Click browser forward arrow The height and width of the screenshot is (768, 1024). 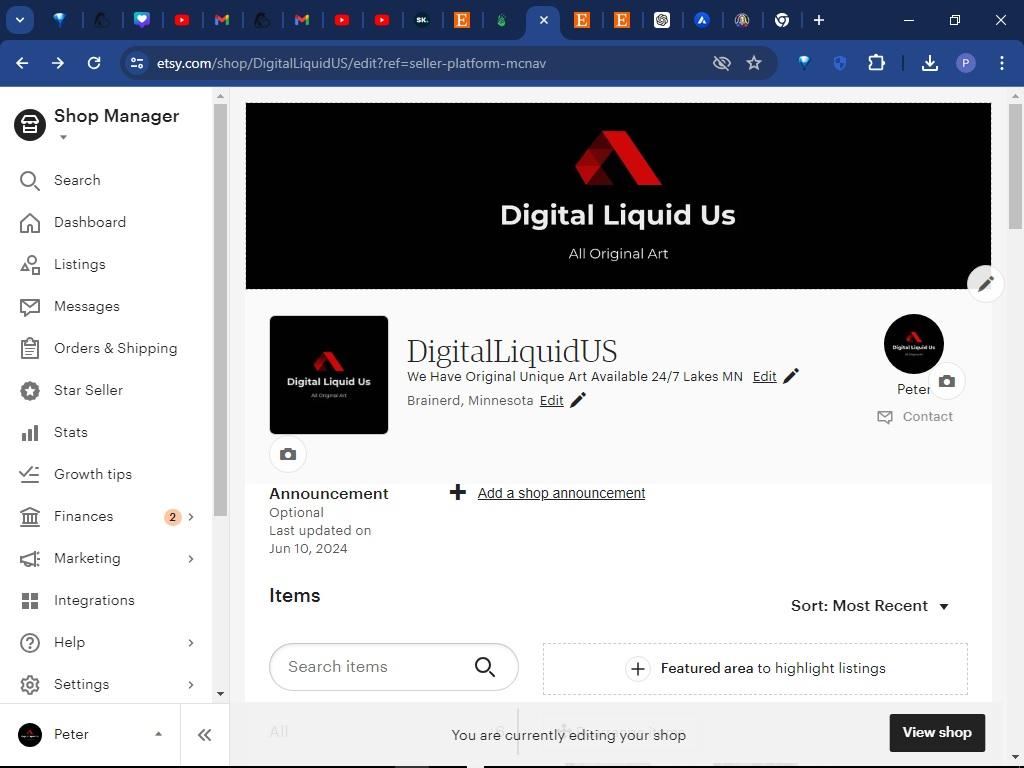[x=58, y=63]
